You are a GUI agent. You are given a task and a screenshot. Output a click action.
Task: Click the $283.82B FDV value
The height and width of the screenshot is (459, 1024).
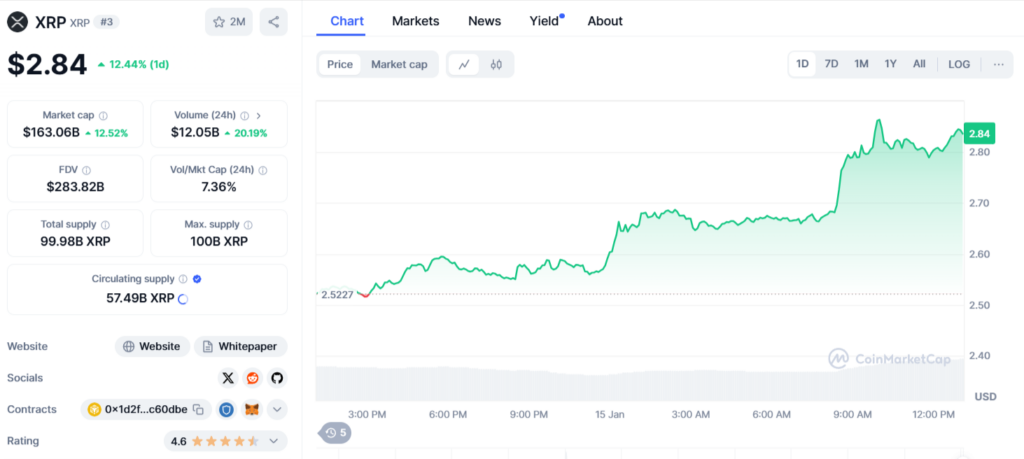coord(75,187)
